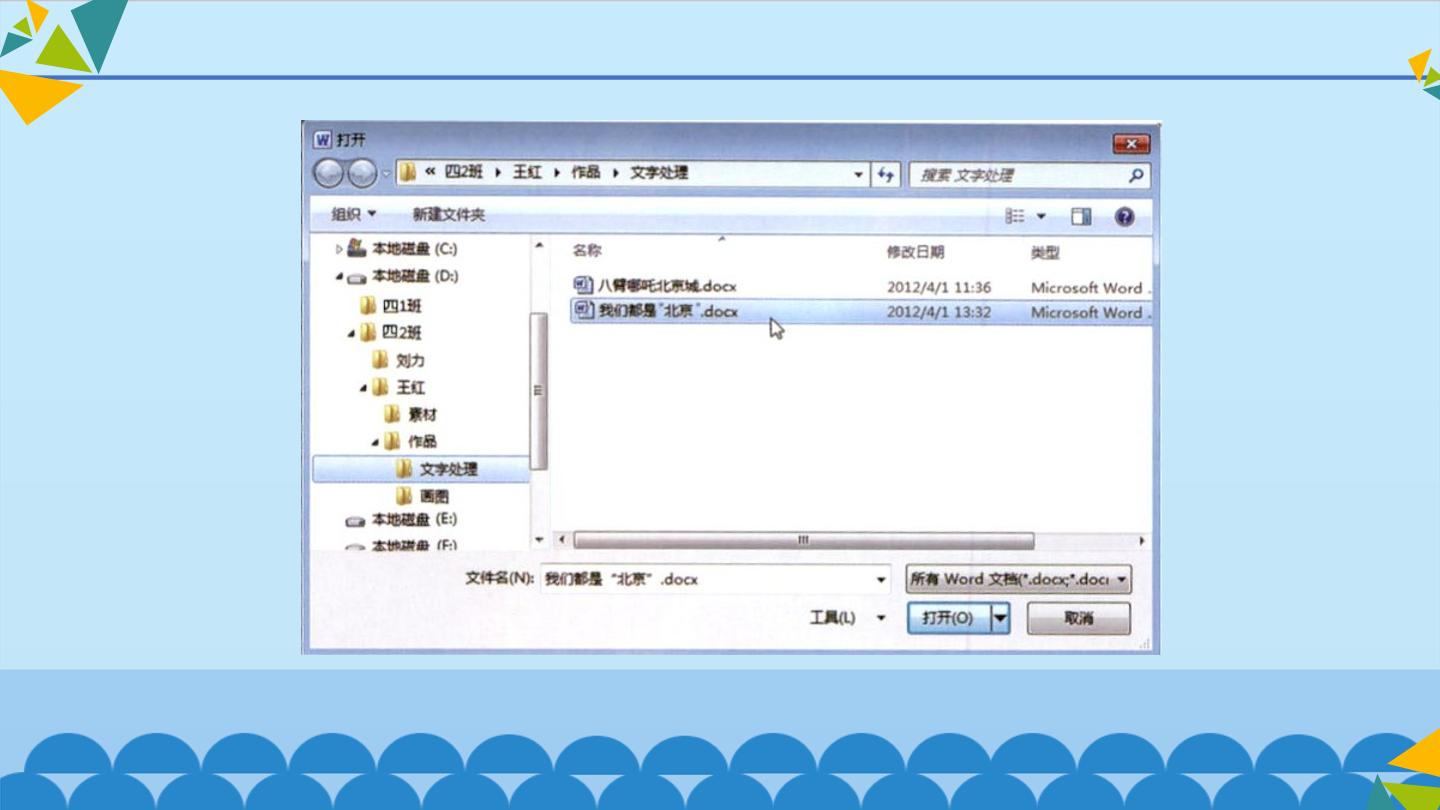This screenshot has height=810, width=1440.
Task: Open the file type filter dropdown
Action: pyautogui.click(x=1018, y=579)
